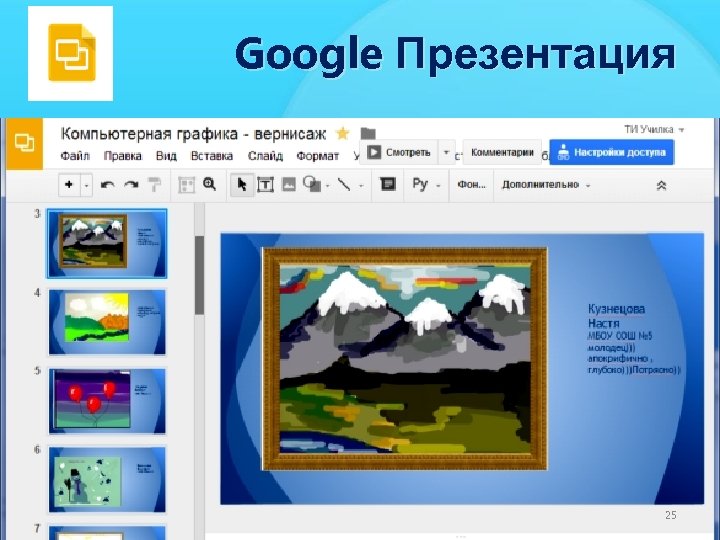The image size is (720, 540).
Task: Open the Формат menu
Action: point(317,156)
